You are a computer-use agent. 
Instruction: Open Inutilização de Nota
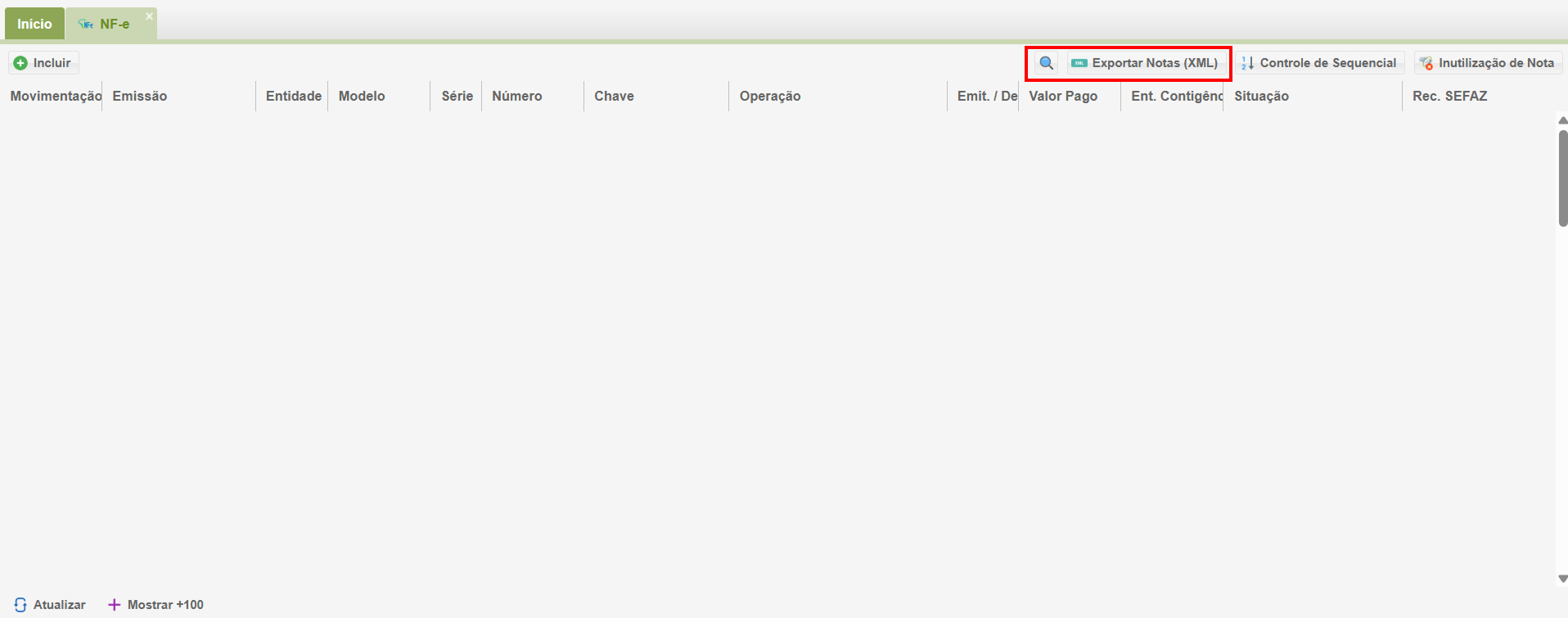coord(1488,63)
